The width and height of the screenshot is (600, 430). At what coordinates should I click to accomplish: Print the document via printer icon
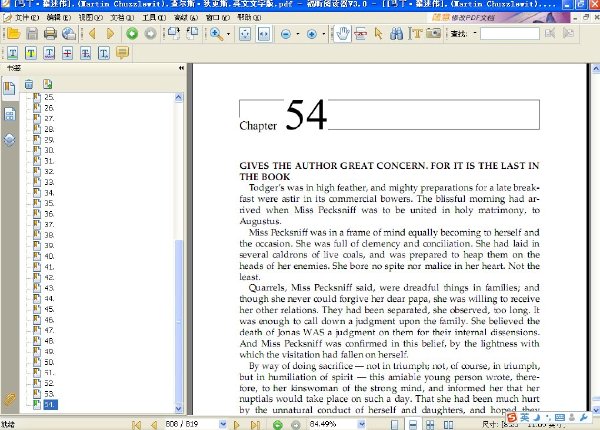coord(50,34)
